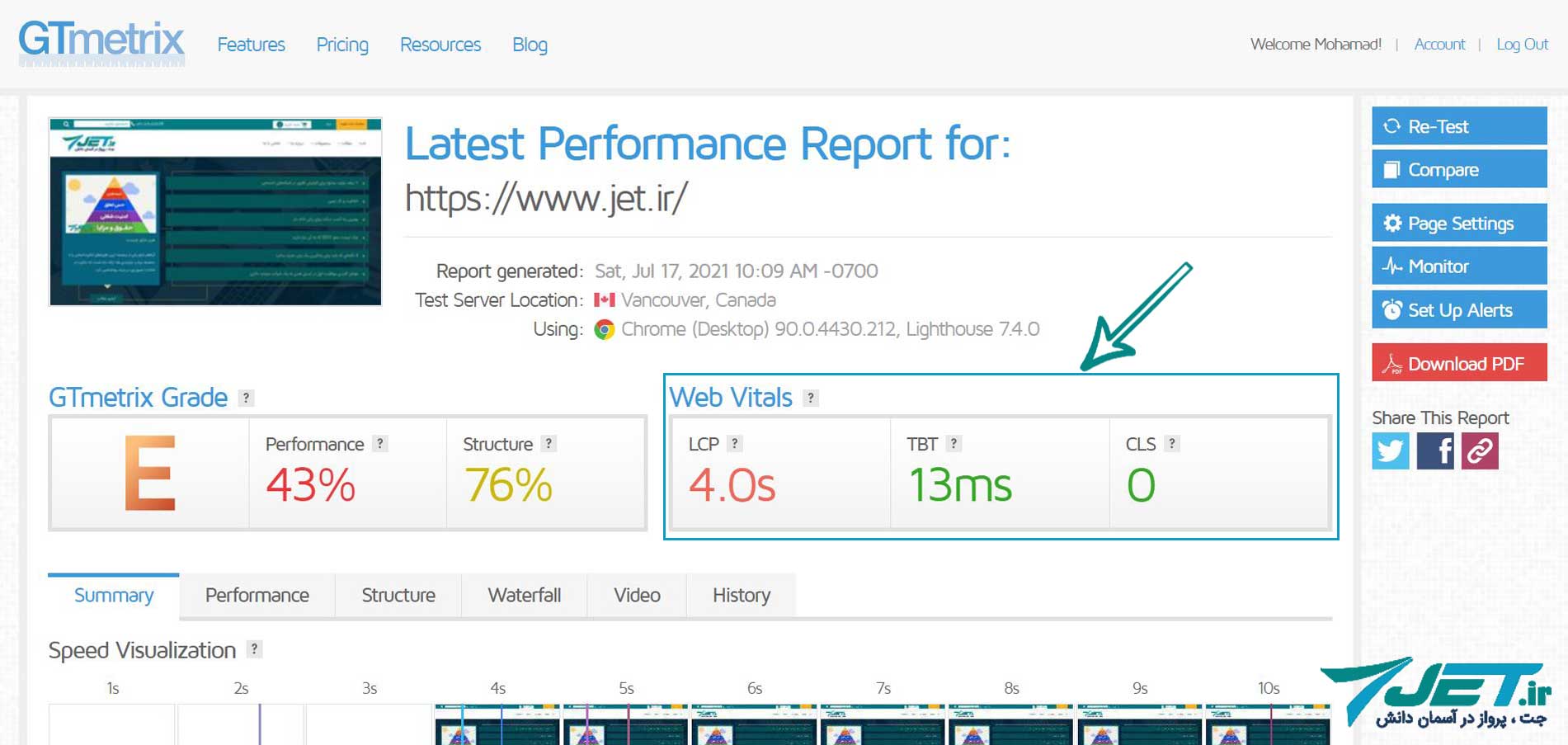Click the 4.0s LCP value
Screen dimensions: 1568x745
(732, 485)
